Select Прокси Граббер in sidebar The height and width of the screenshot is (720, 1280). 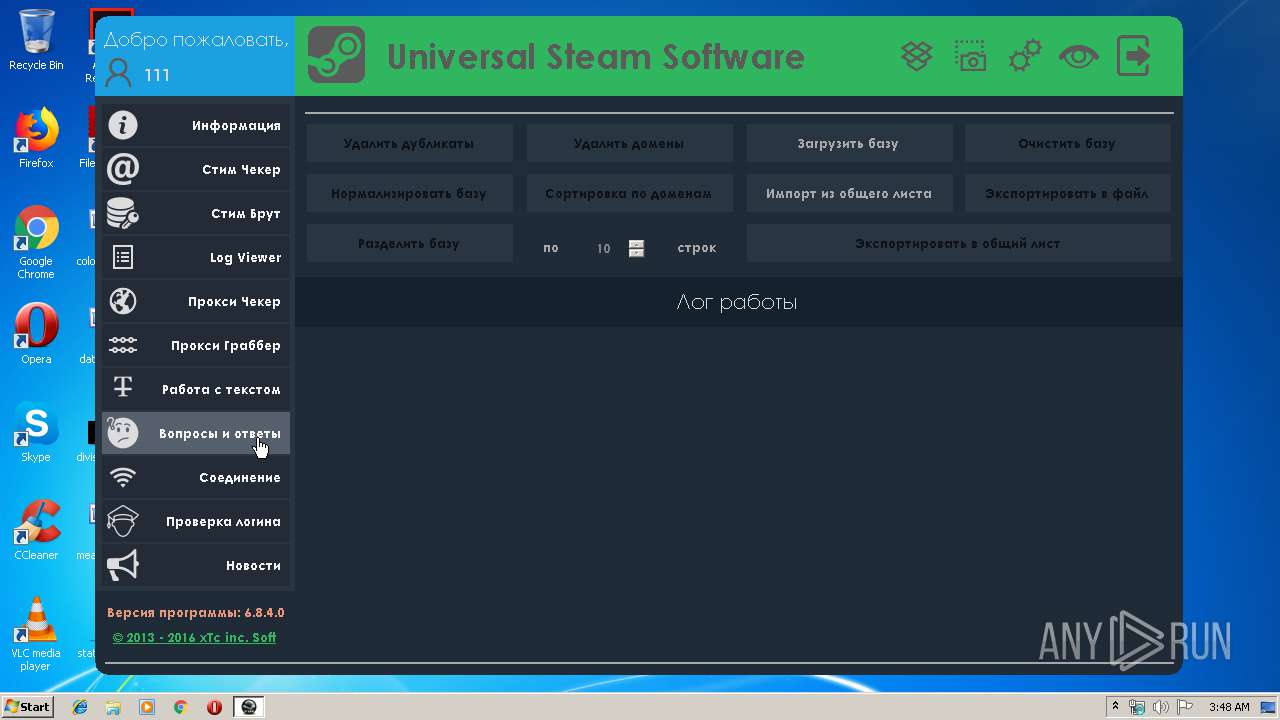point(196,345)
